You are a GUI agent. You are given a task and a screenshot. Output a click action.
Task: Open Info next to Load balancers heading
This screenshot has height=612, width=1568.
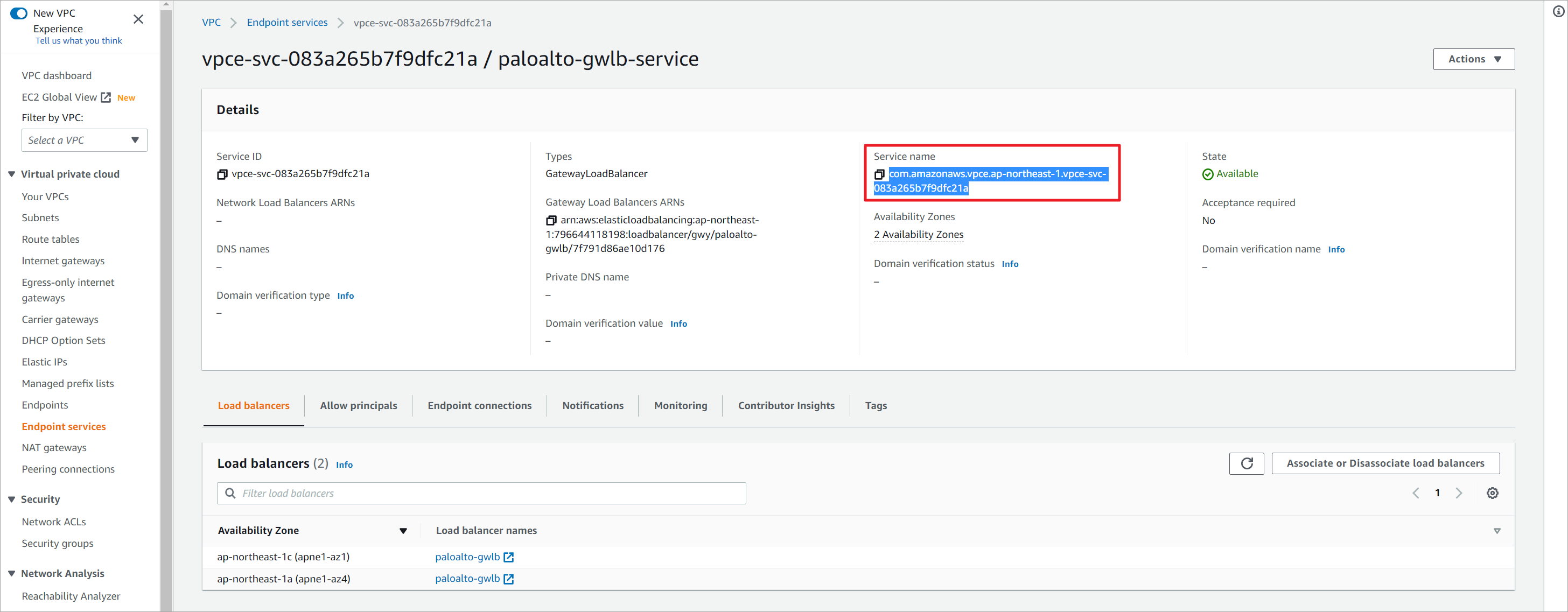[x=344, y=465]
